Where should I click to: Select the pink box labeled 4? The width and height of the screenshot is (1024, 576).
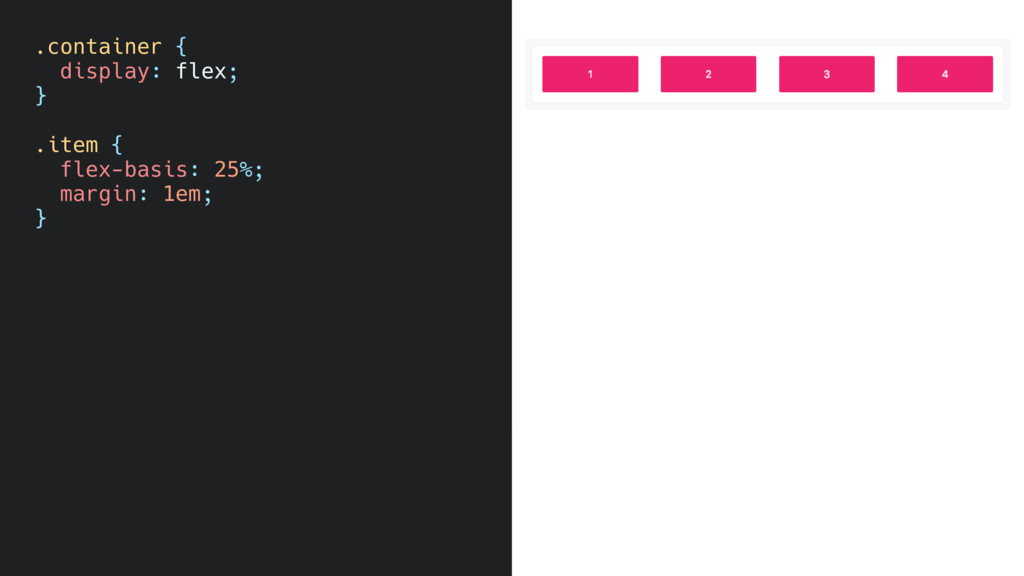944,74
